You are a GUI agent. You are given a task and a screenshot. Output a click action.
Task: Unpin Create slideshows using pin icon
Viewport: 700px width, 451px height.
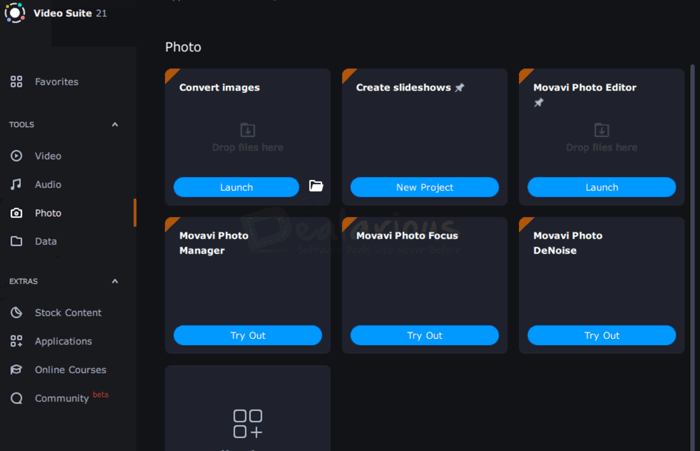459,88
